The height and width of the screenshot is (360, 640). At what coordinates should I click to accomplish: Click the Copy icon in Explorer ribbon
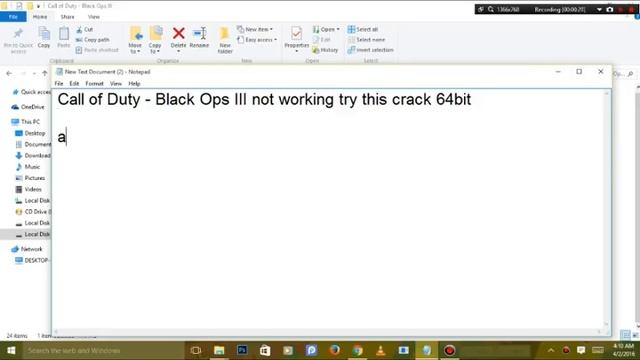pyautogui.click(x=44, y=38)
